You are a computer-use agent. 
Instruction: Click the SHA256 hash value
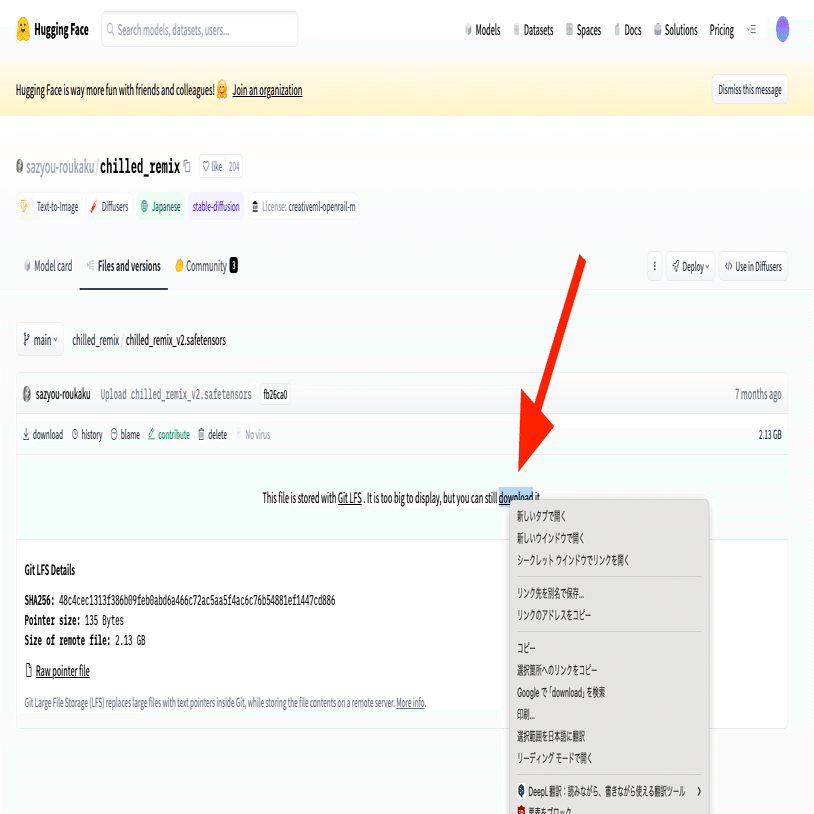pyautogui.click(x=197, y=601)
